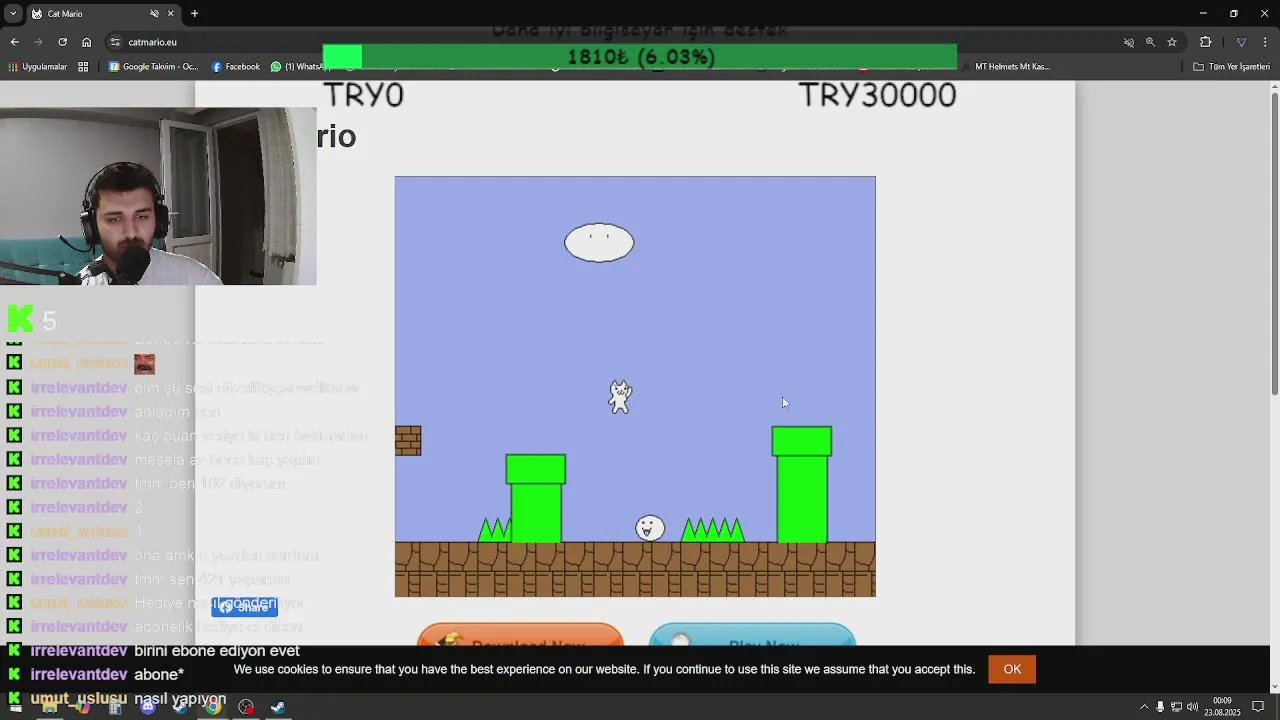Bookmark this page with the star icon
The width and height of the screenshot is (1280, 720).
point(1172,42)
